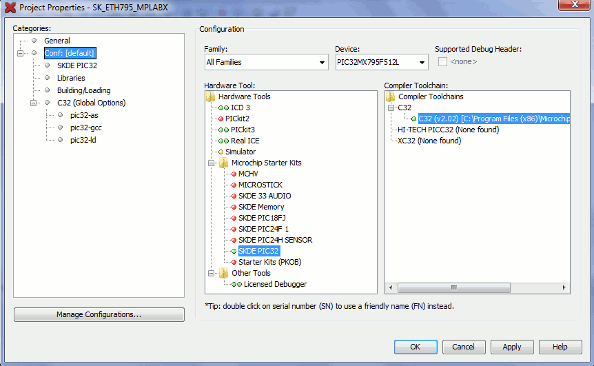The height and width of the screenshot is (366, 594).
Task: Click the Other Tools folder icon
Action: coord(224,273)
